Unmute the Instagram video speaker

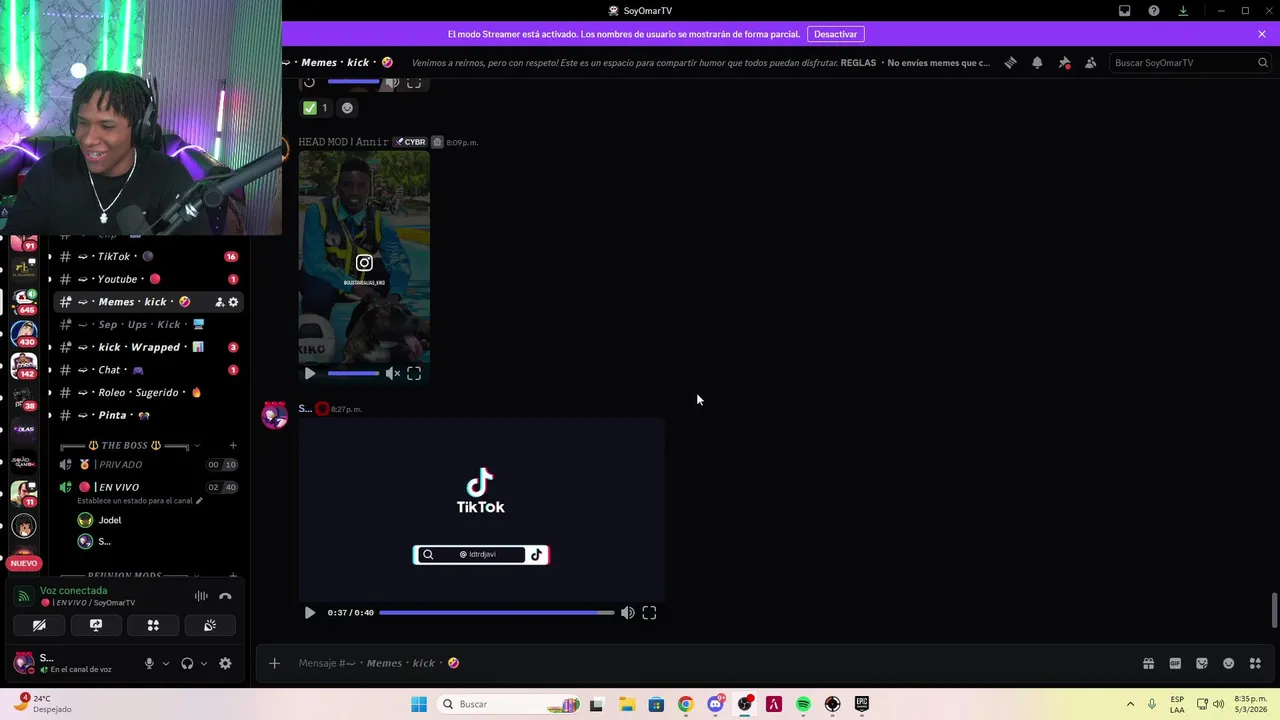[393, 373]
